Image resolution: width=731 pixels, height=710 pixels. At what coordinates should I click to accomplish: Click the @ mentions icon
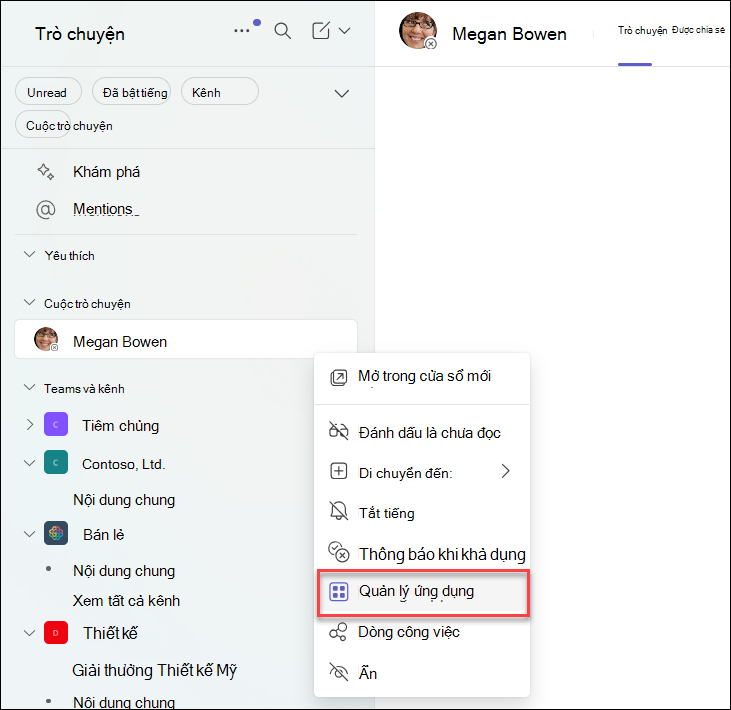pyautogui.click(x=46, y=209)
